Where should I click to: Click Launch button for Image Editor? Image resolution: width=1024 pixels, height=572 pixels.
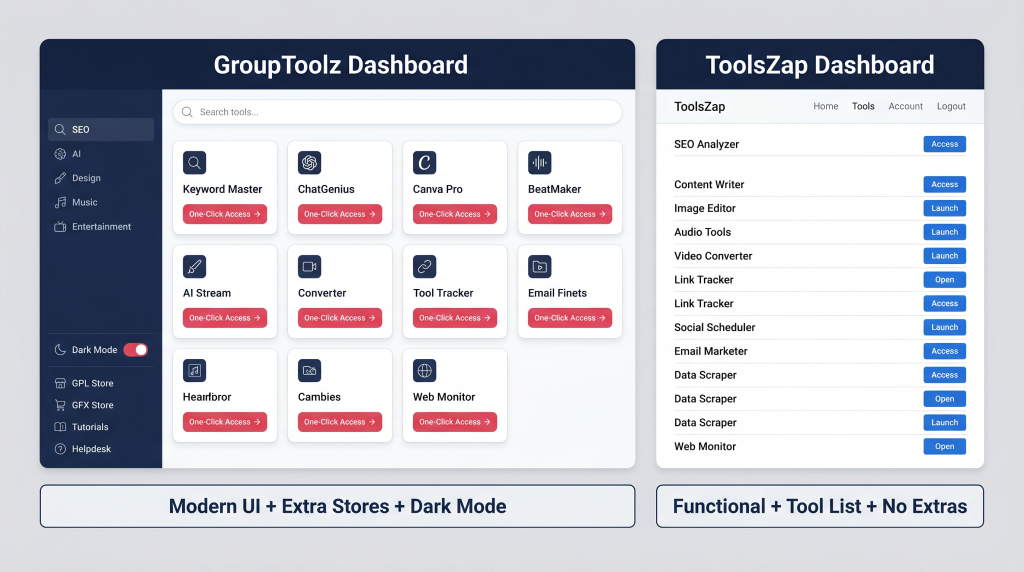pos(944,208)
